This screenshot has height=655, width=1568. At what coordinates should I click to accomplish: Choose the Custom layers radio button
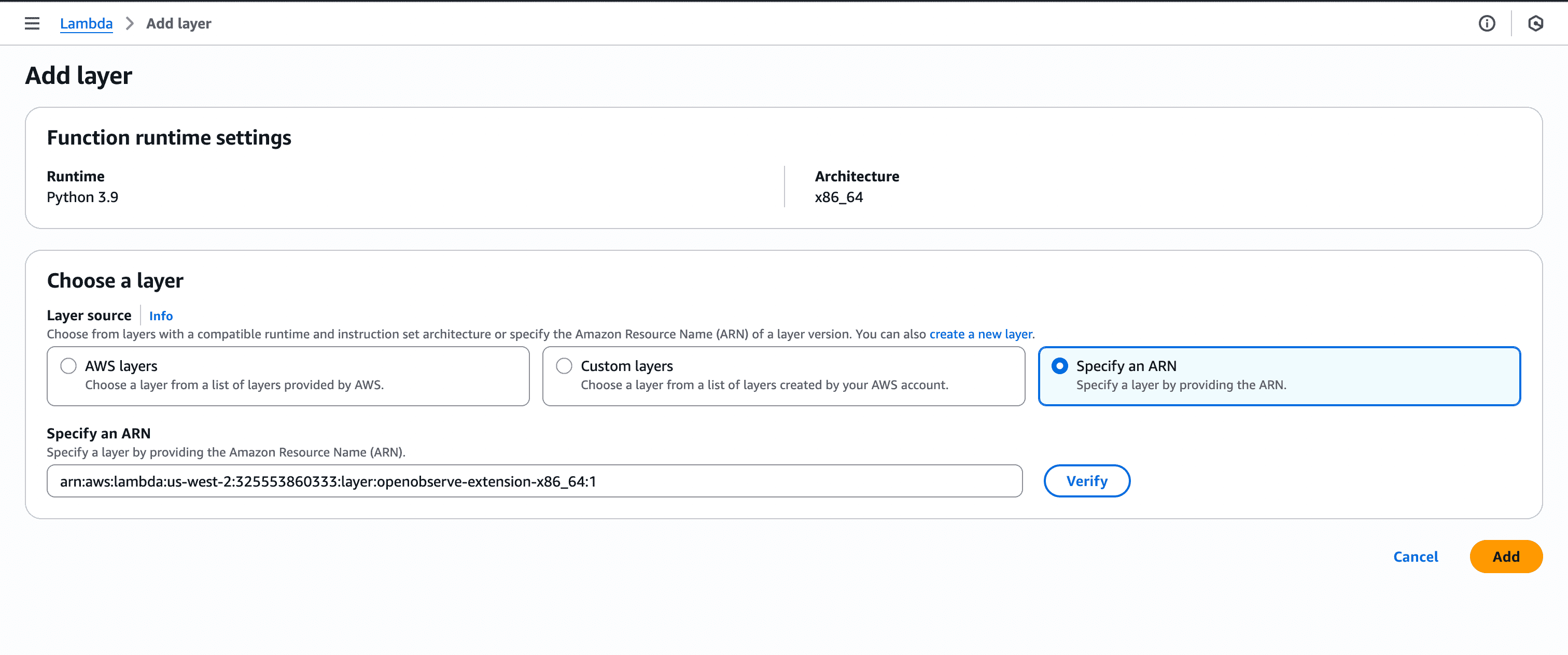click(564, 365)
